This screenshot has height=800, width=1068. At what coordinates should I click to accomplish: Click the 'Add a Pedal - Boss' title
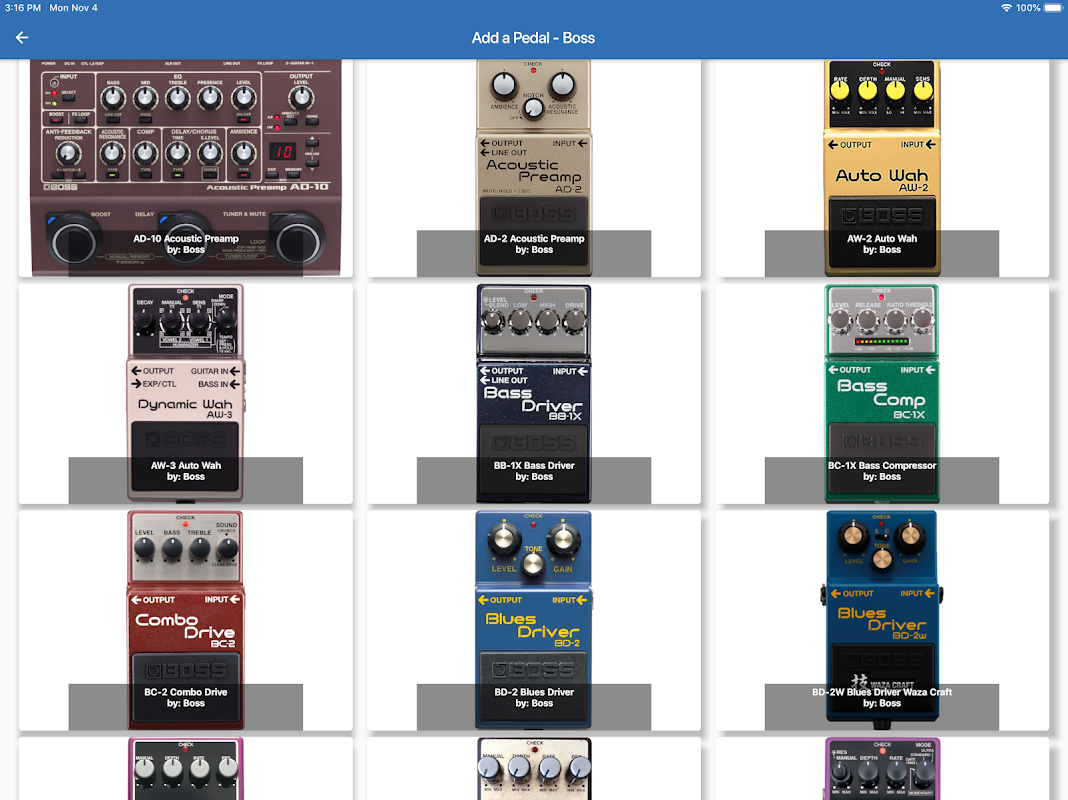pyautogui.click(x=533, y=38)
